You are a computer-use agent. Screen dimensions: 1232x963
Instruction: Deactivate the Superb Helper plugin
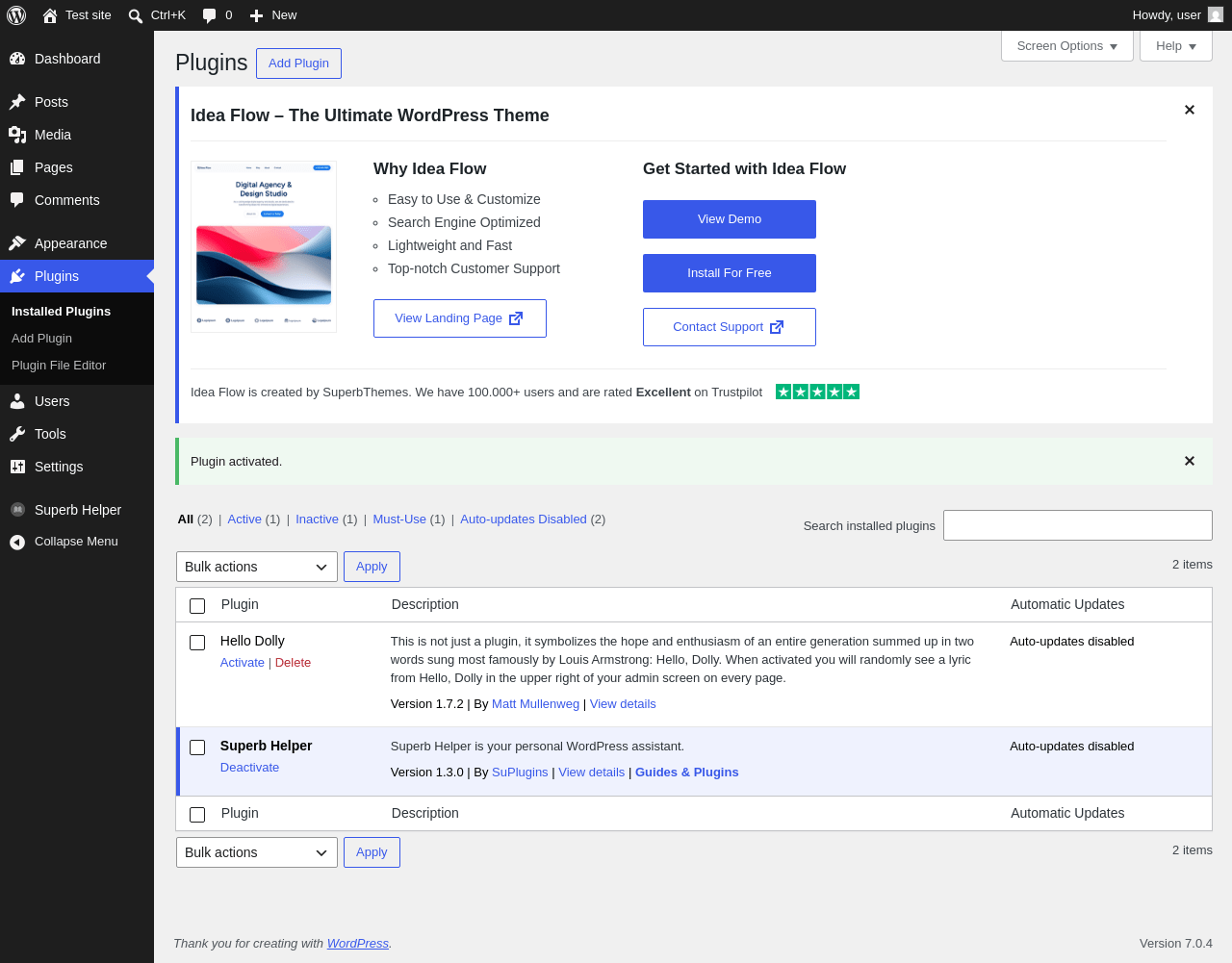coord(249,768)
